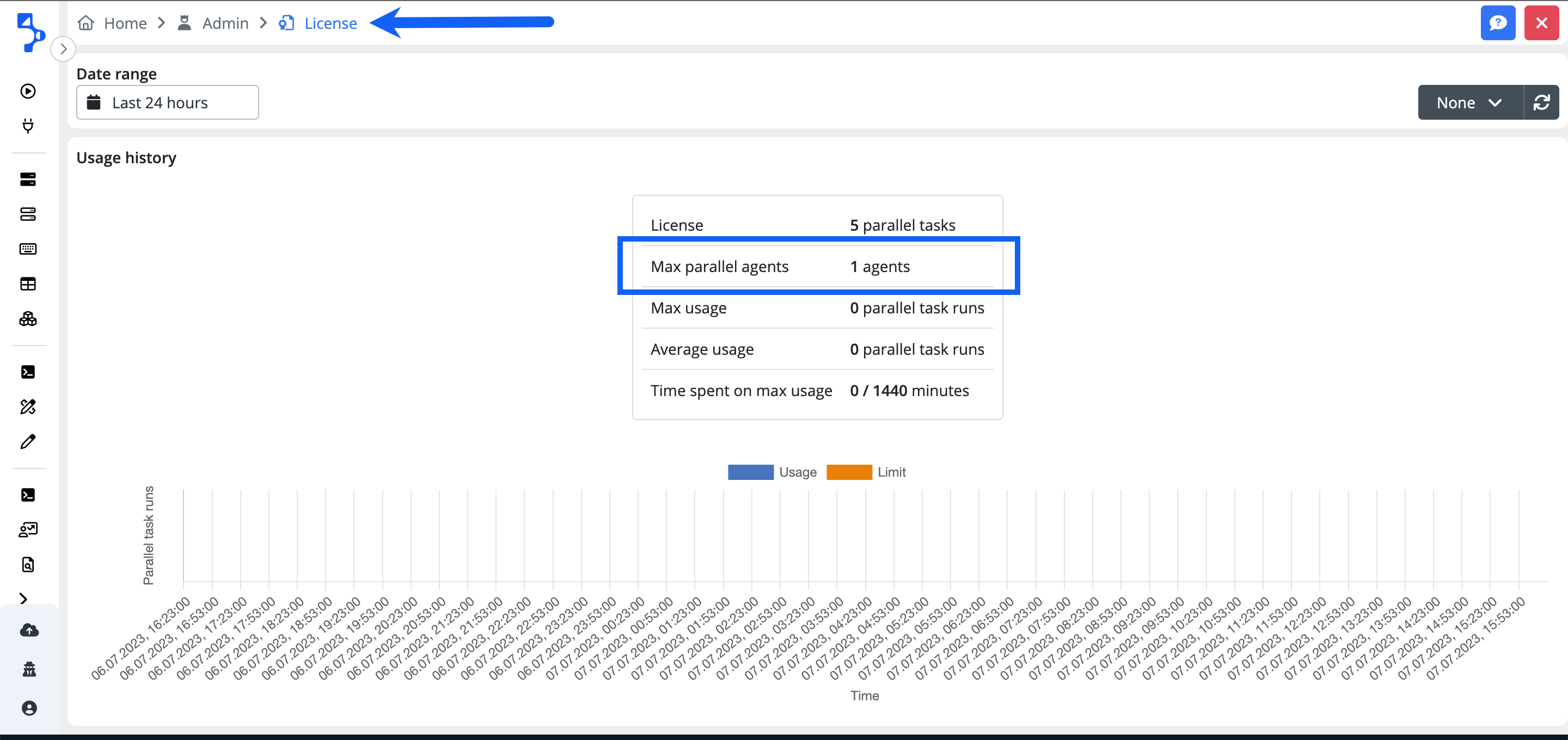
Task: Open the None auto-refresh dropdown
Action: [1469, 103]
